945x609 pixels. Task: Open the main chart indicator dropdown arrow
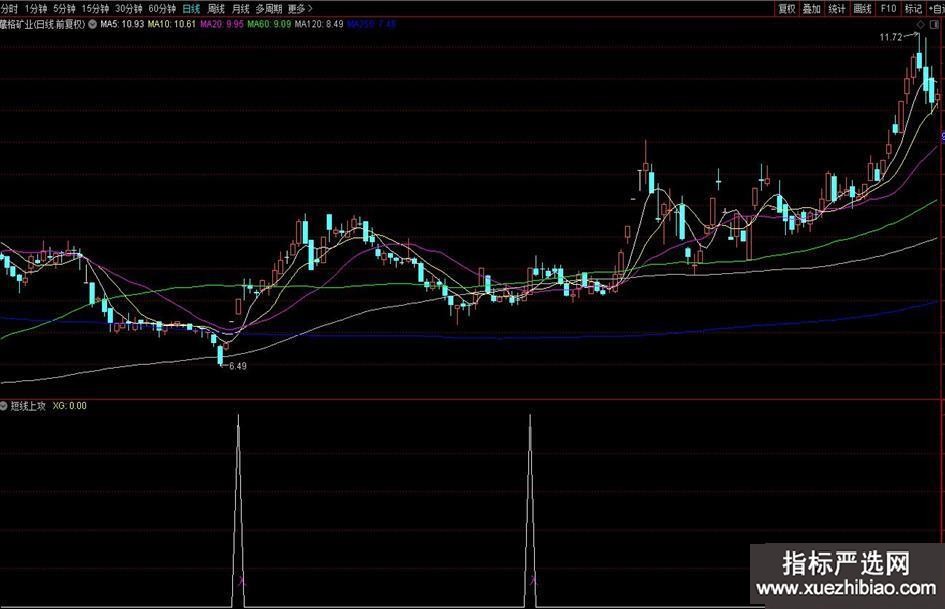point(92,24)
